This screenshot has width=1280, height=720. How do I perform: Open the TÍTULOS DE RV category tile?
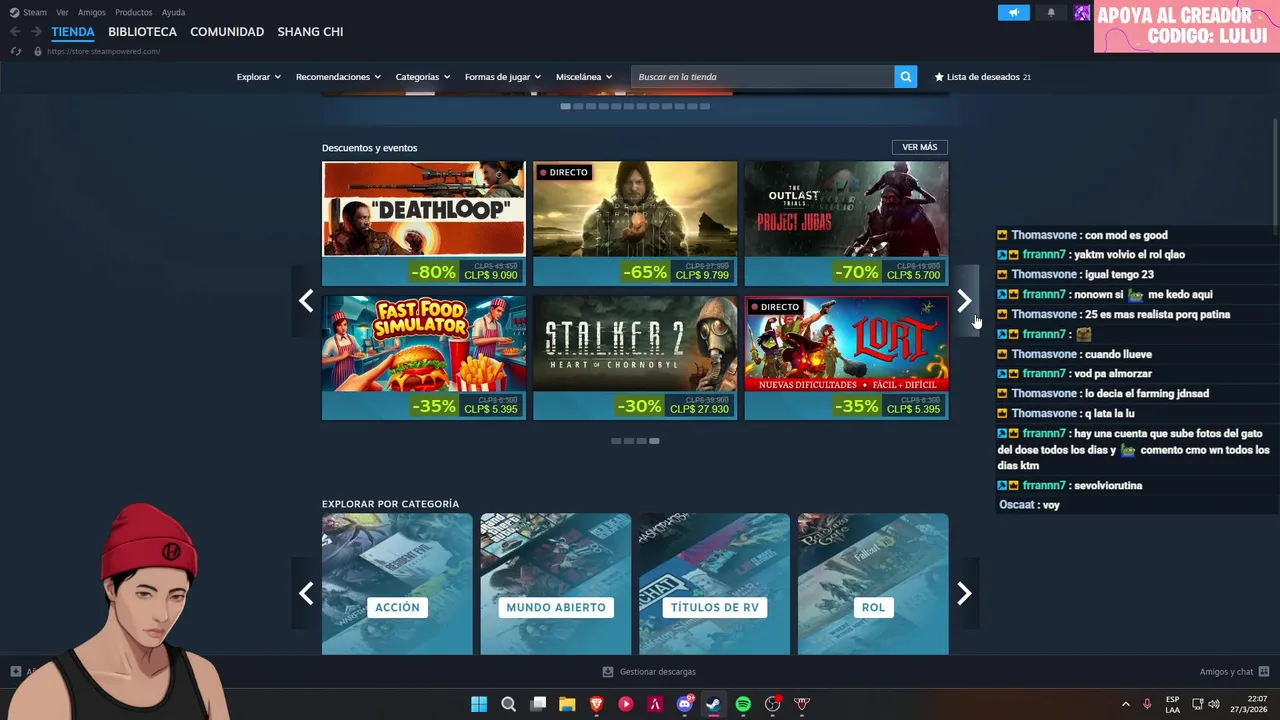(714, 585)
